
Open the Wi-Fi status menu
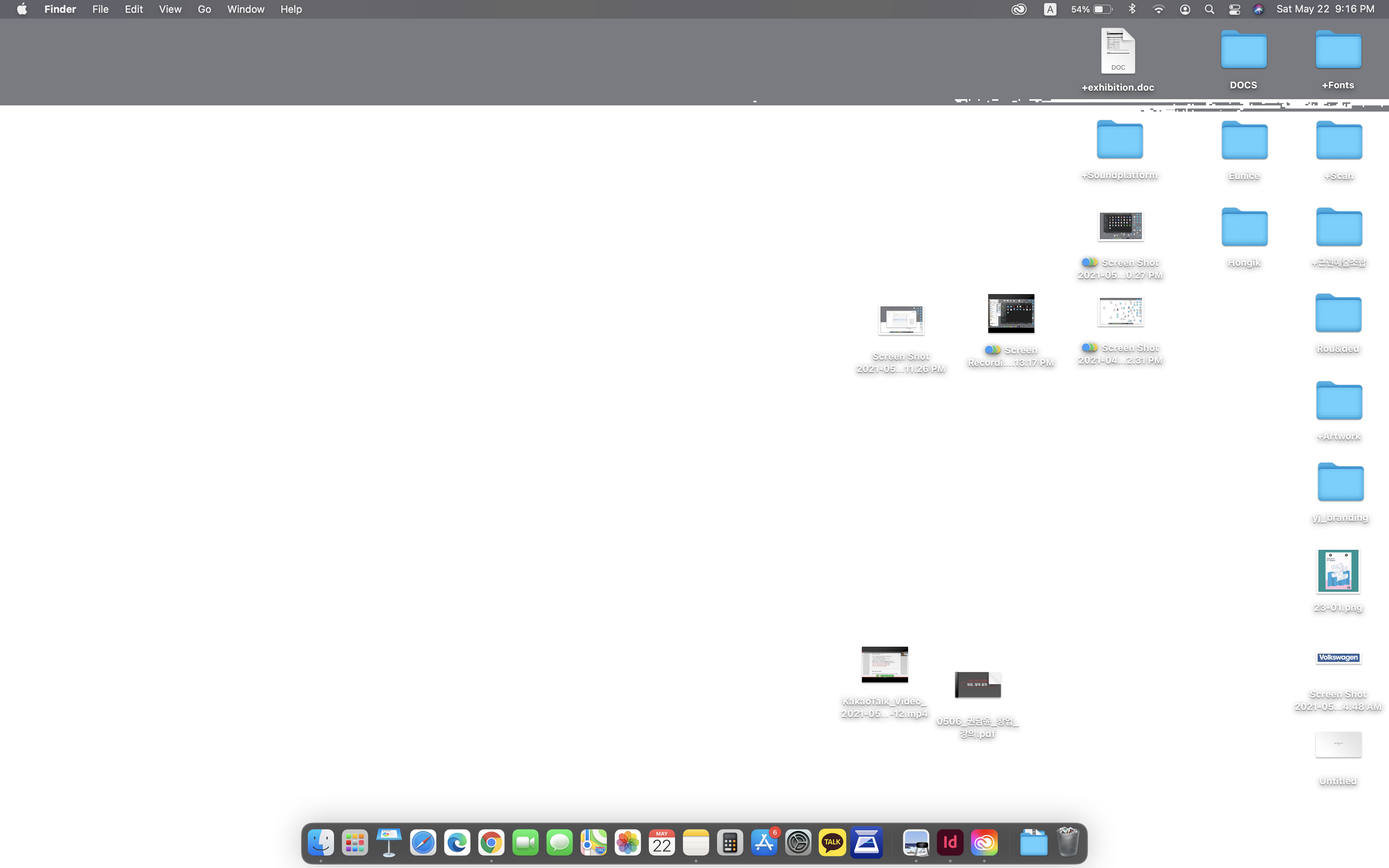(x=1158, y=9)
